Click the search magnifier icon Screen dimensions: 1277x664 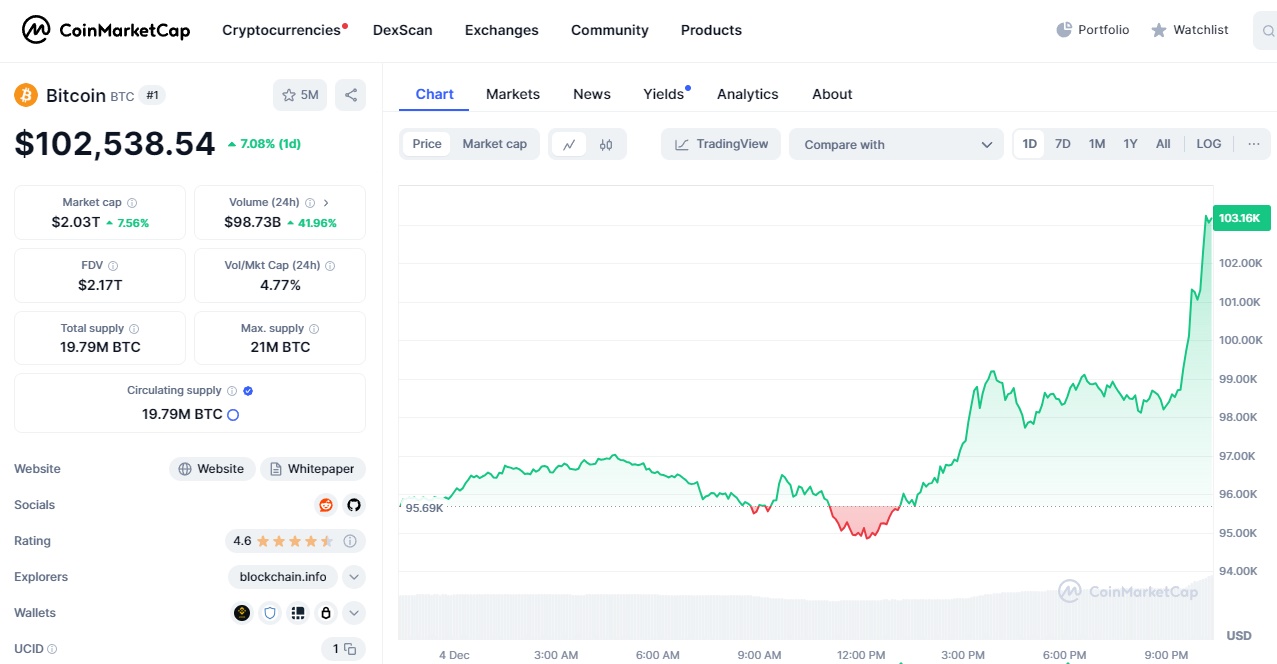1268,31
